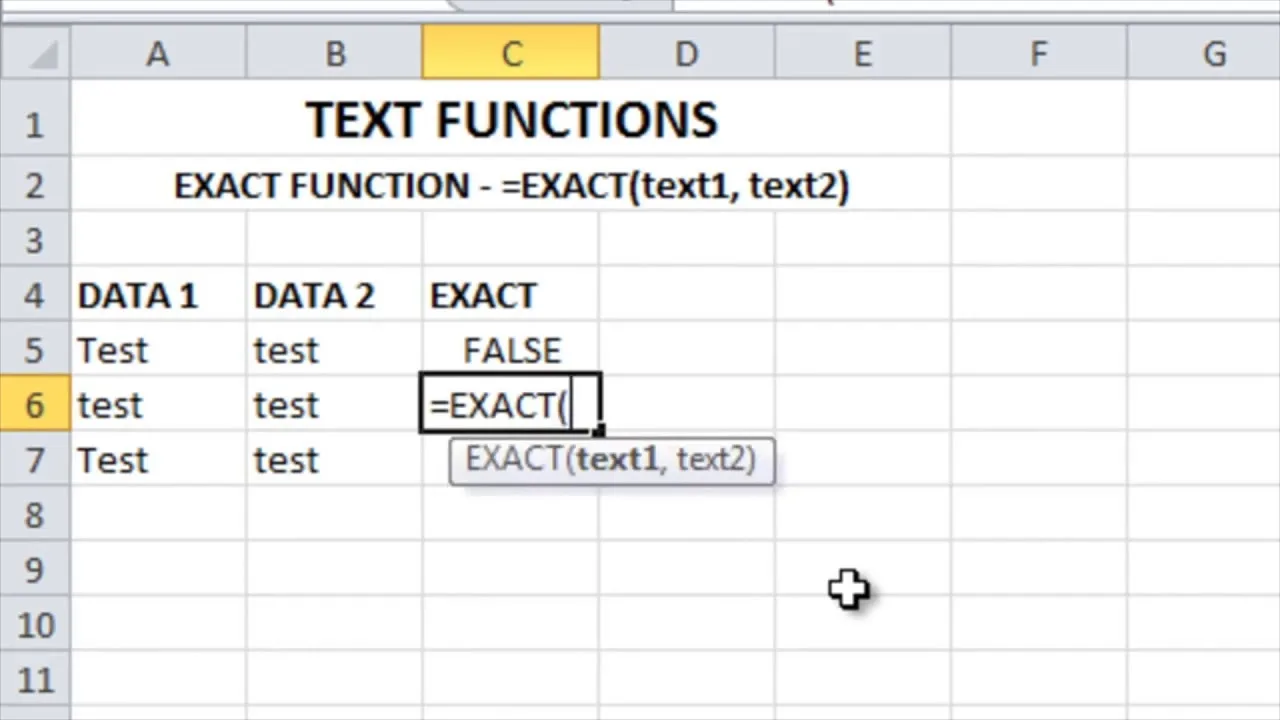1280x720 pixels.
Task: Select row 11 header
Action: 35,680
